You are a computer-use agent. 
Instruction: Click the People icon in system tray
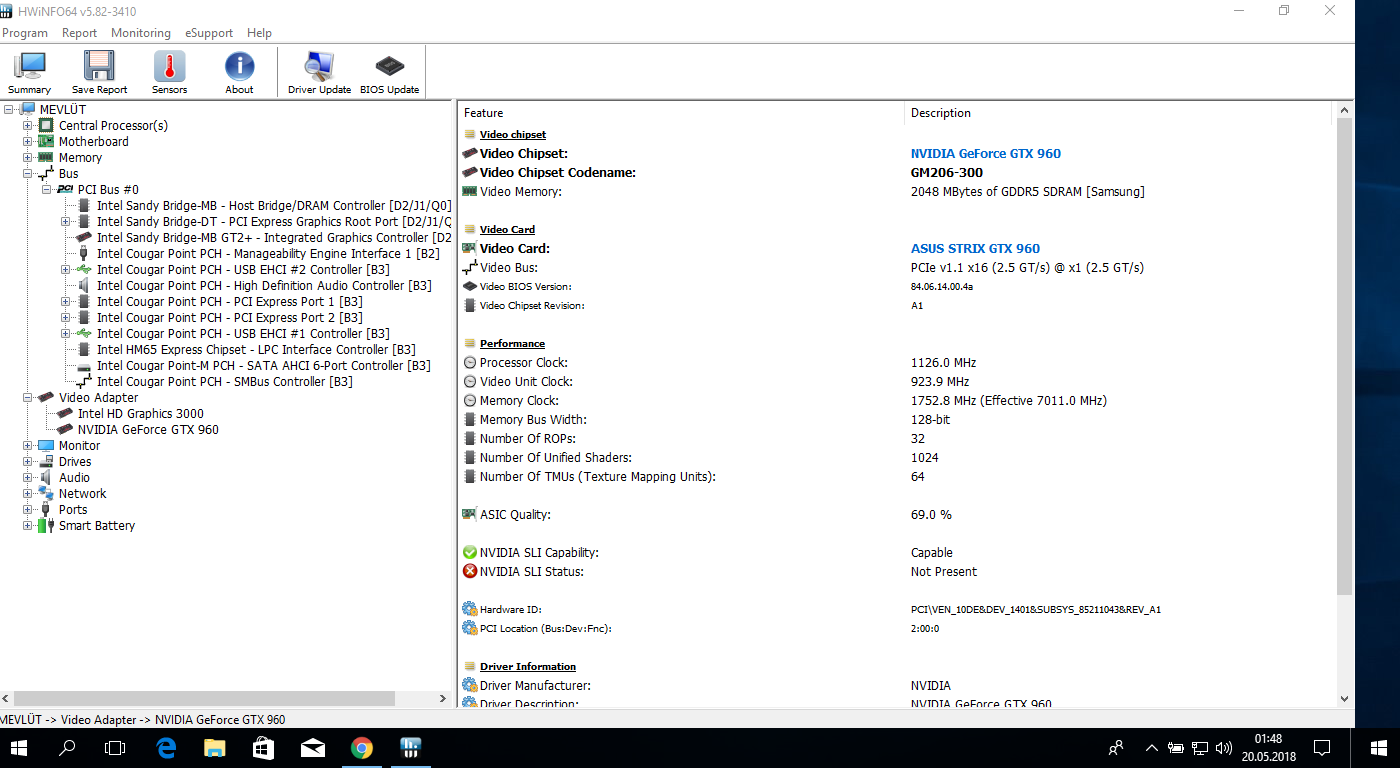pos(1117,748)
